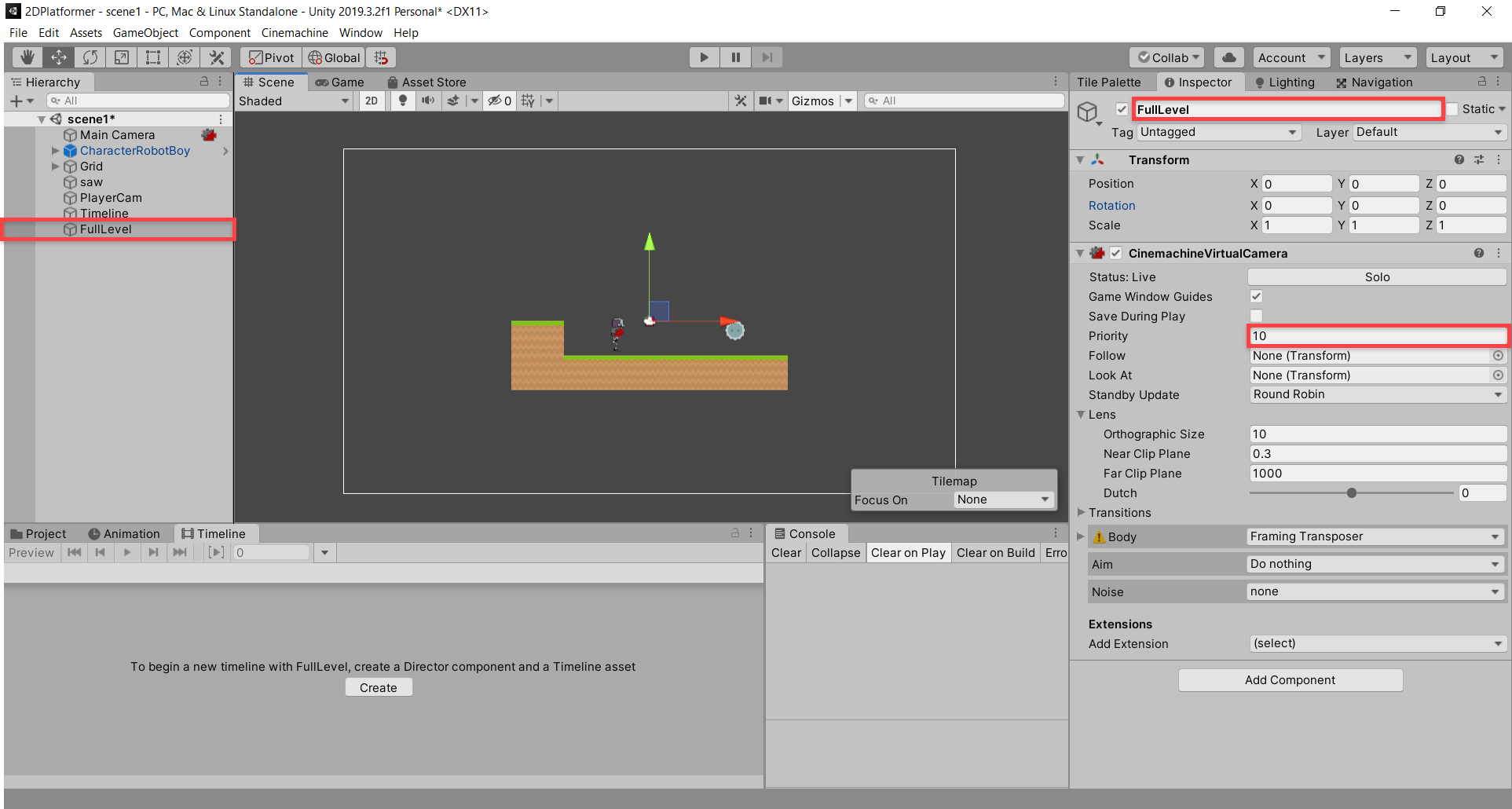The height and width of the screenshot is (809, 1512).
Task: Open Transform preset settings icon
Action: 1478,159
